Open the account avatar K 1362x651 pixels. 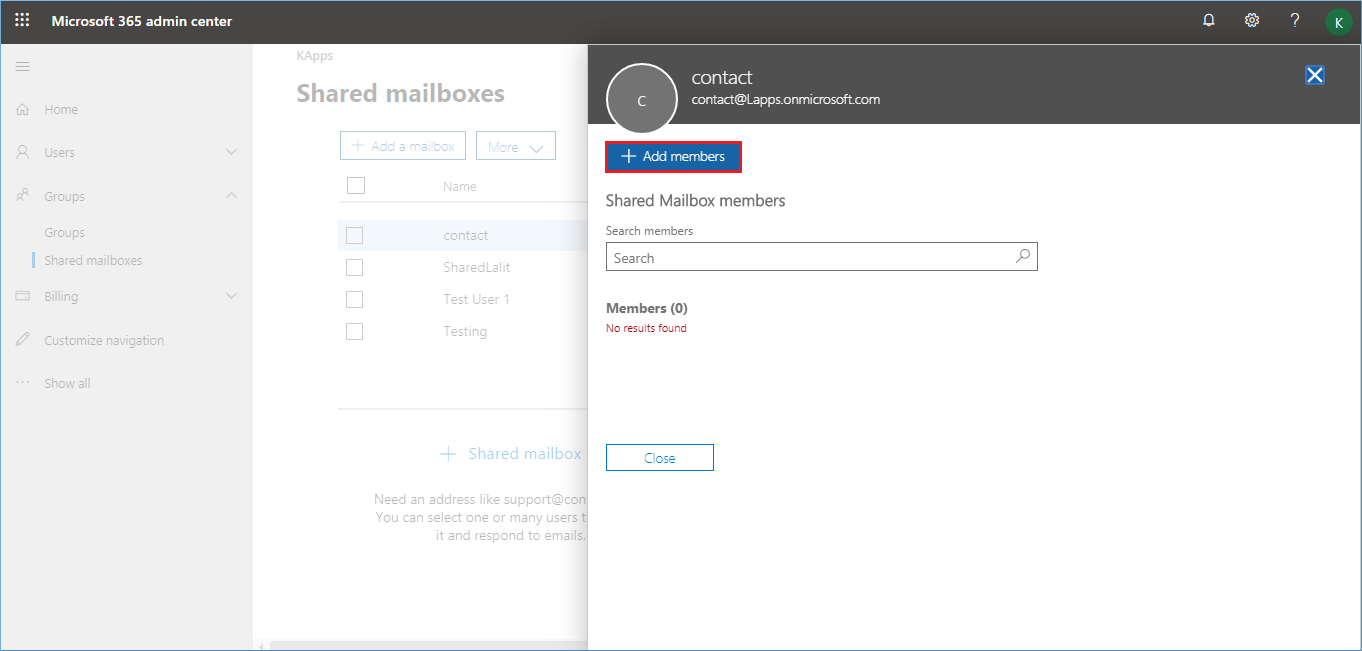1339,22
